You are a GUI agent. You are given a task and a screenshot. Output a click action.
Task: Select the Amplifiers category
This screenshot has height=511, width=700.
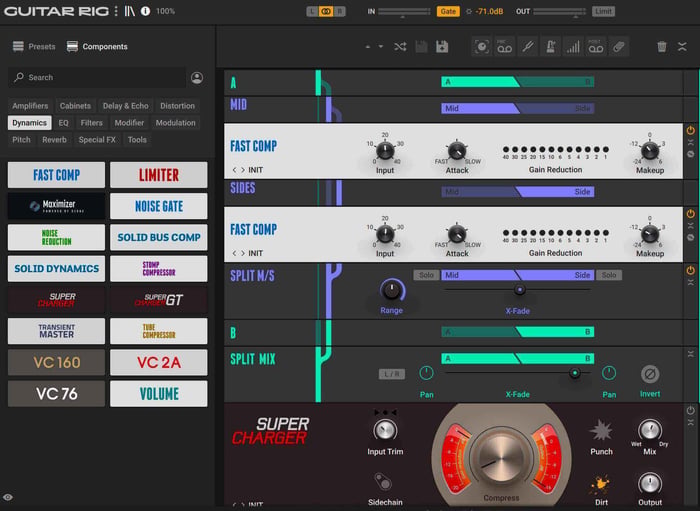tap(30, 106)
